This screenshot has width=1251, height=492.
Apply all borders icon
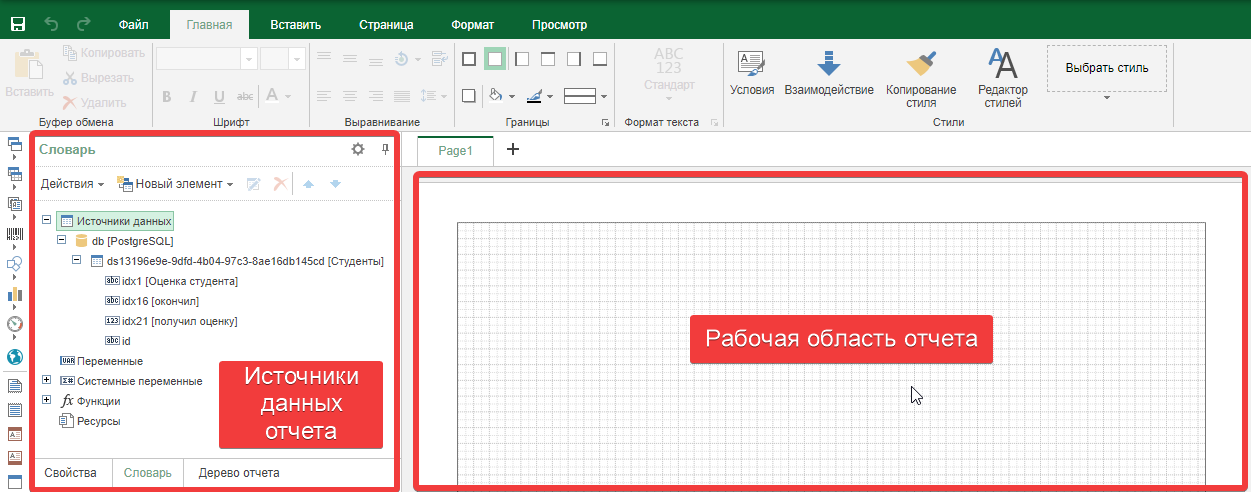point(469,59)
